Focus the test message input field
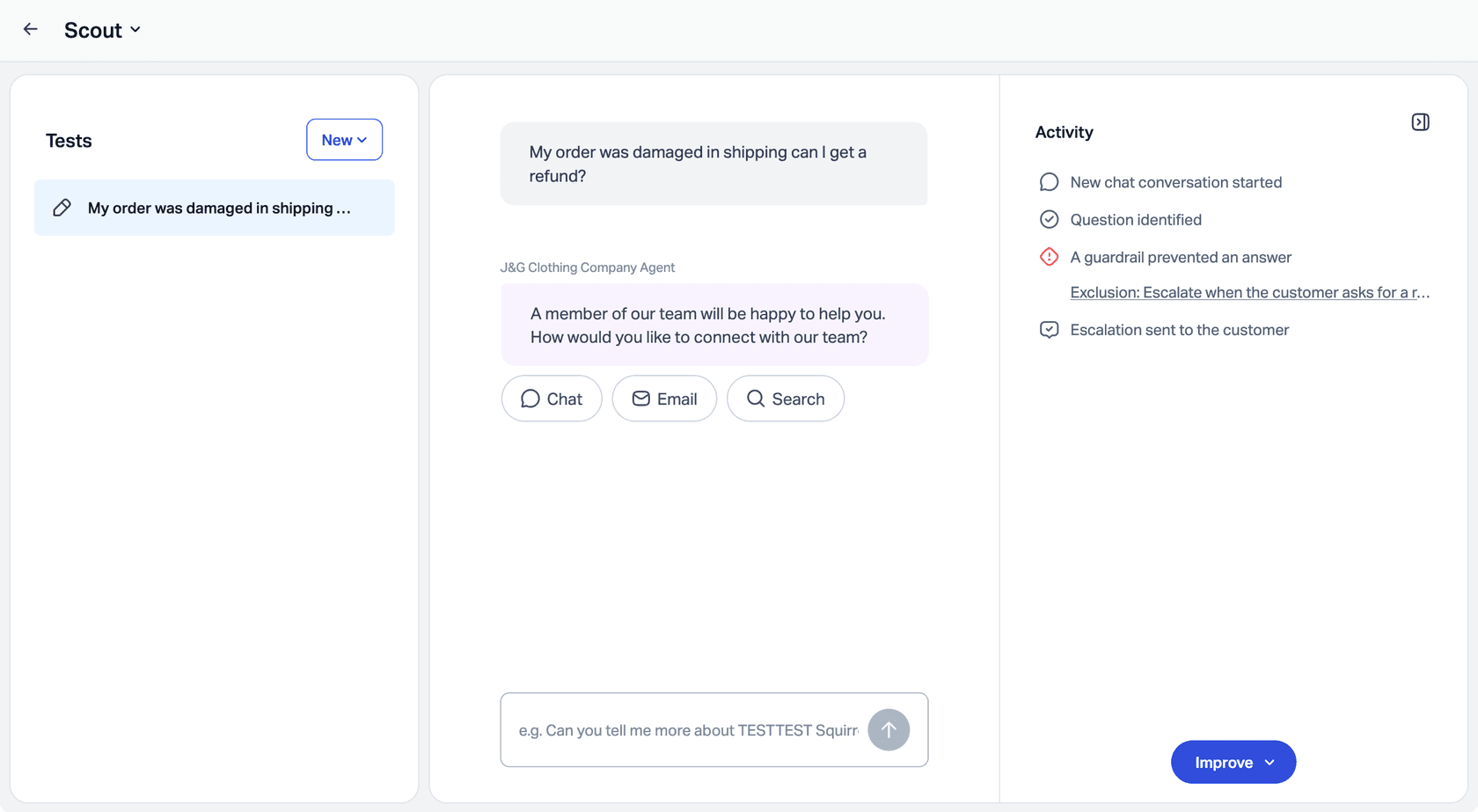Viewport: 1478px width, 812px height. tap(688, 730)
